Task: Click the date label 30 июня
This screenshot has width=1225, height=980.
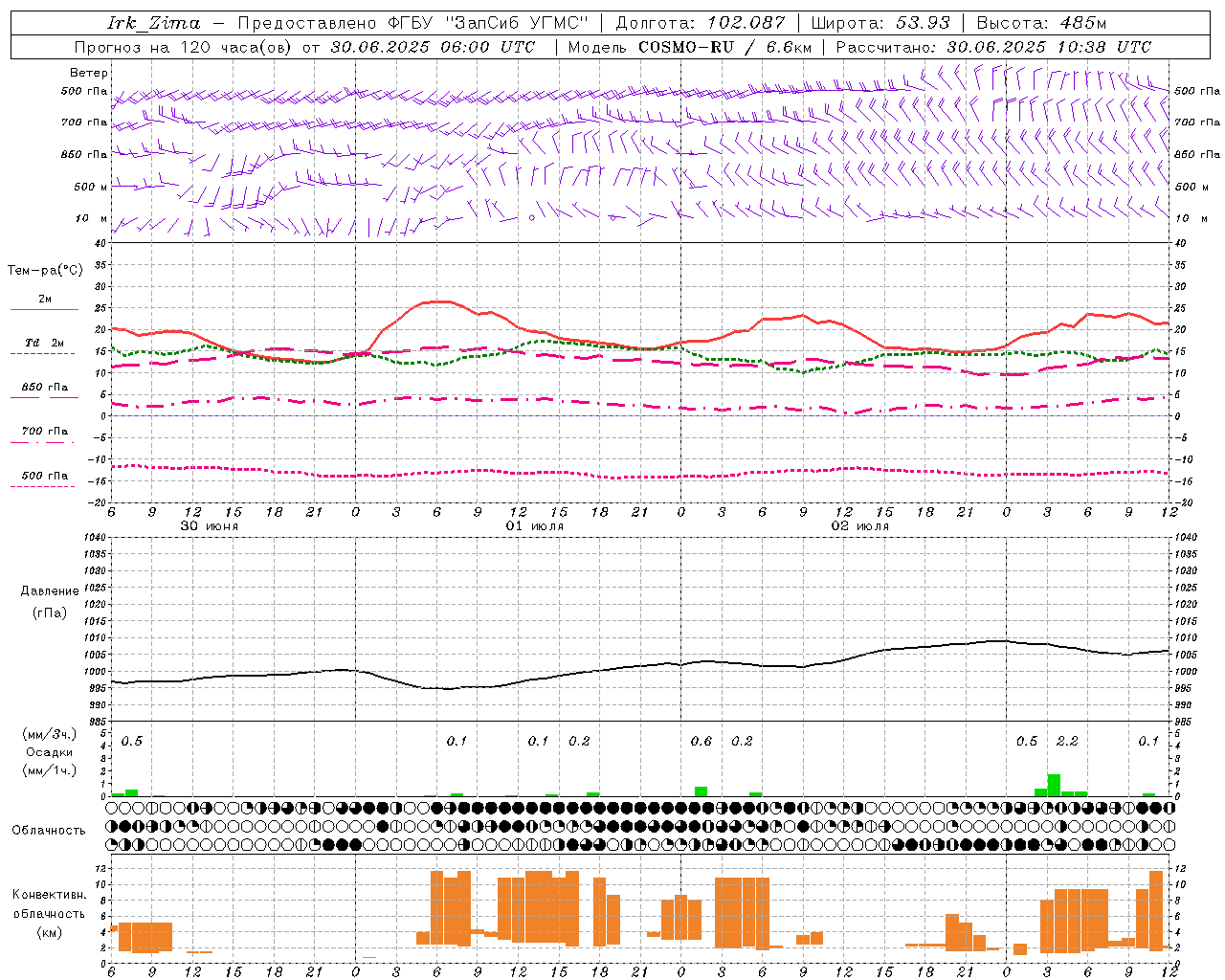Action: 210,526
